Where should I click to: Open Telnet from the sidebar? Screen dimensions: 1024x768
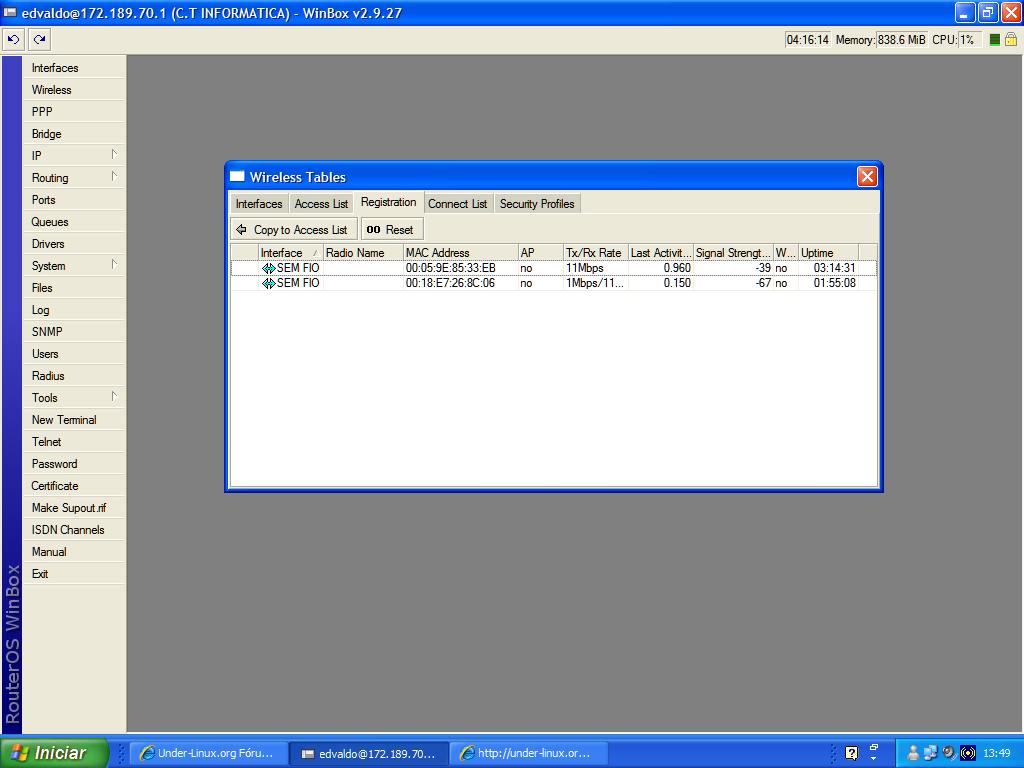click(74, 441)
